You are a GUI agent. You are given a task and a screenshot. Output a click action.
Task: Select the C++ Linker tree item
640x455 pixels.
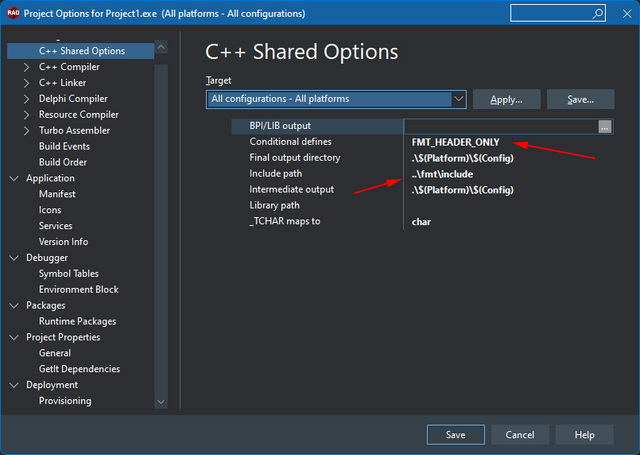click(x=62, y=83)
